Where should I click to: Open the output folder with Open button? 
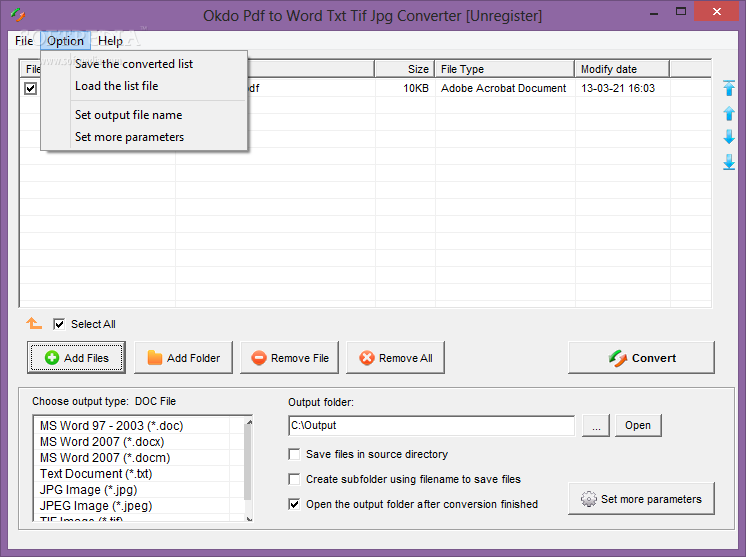click(638, 425)
